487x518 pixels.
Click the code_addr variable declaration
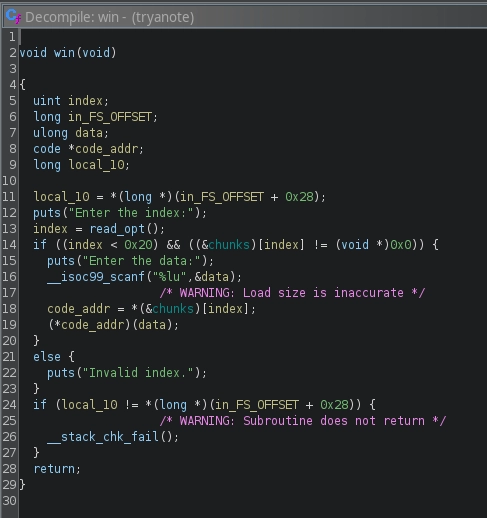click(x=106, y=149)
